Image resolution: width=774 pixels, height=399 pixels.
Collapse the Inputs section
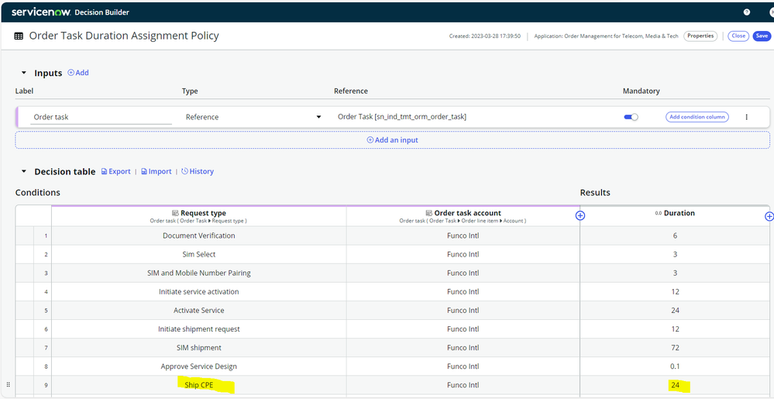click(x=23, y=73)
